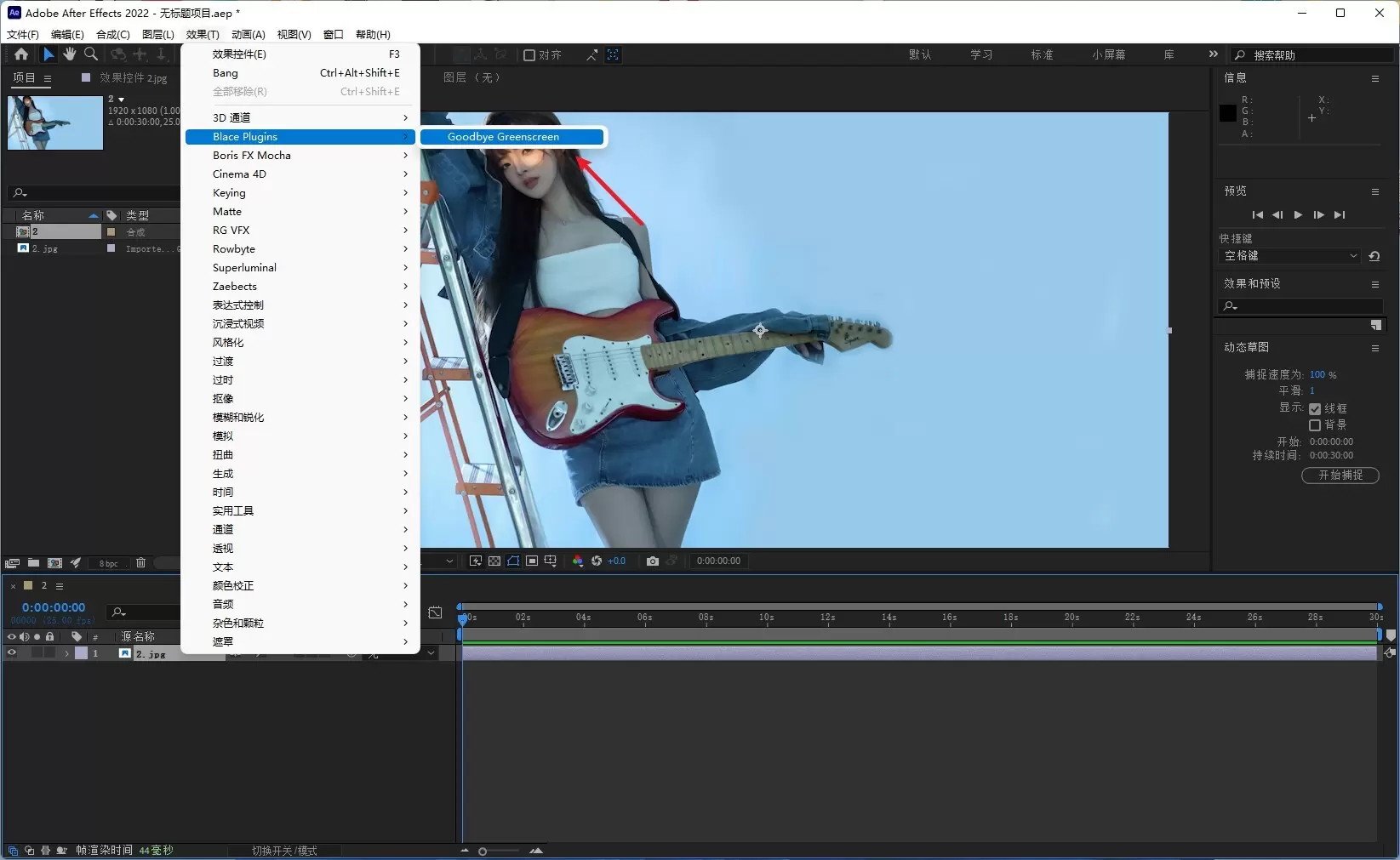Open grid and guide options icon

coord(551,561)
